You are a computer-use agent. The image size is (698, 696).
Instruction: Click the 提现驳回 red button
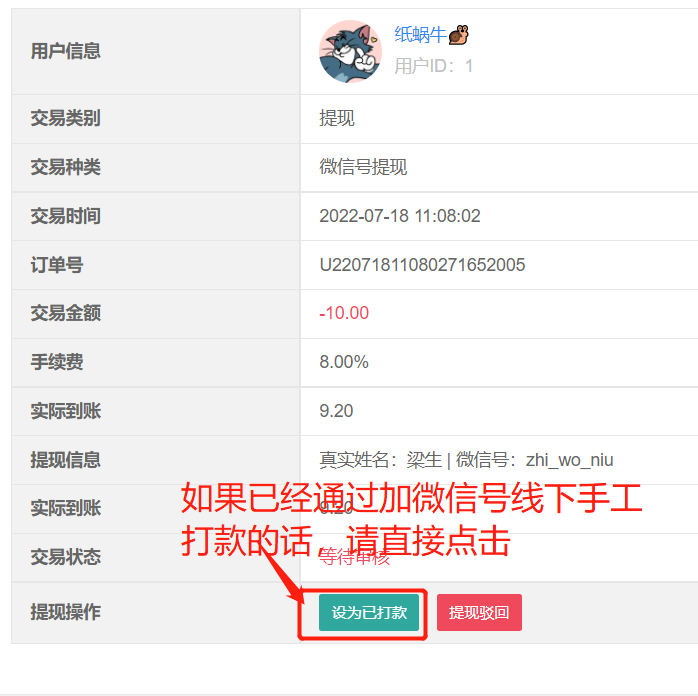479,612
